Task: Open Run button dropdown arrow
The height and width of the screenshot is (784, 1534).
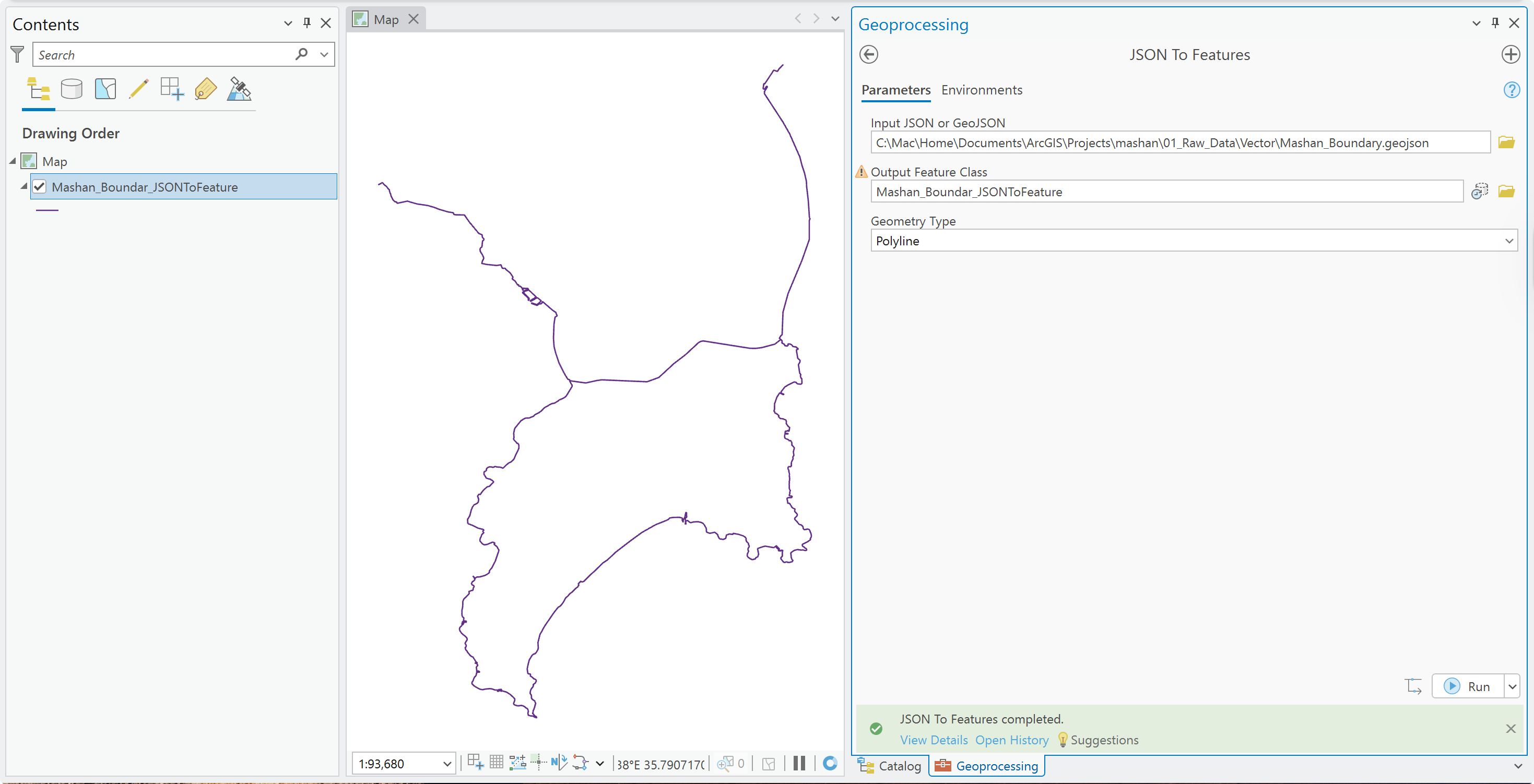Action: click(x=1512, y=686)
